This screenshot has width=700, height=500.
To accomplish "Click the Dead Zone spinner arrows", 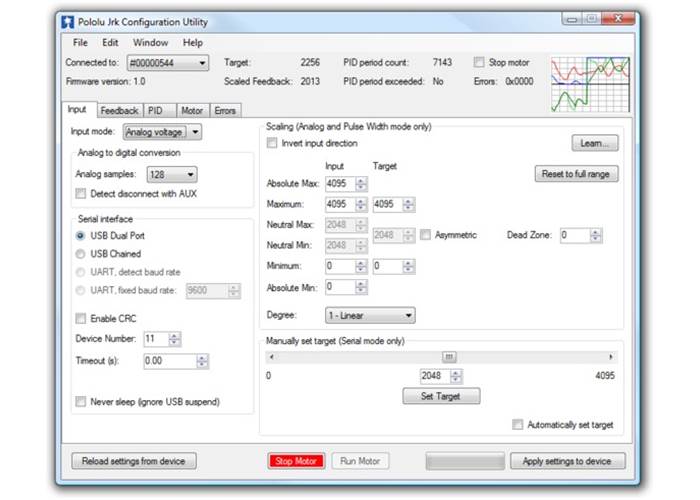I will [596, 236].
